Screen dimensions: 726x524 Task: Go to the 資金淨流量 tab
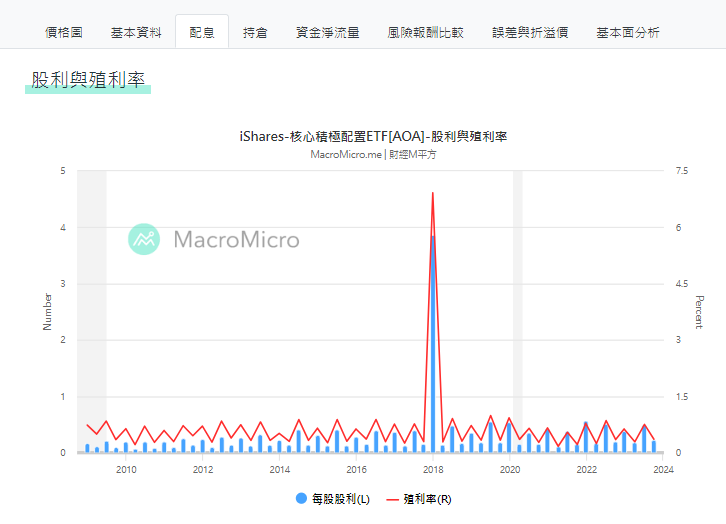[x=327, y=32]
